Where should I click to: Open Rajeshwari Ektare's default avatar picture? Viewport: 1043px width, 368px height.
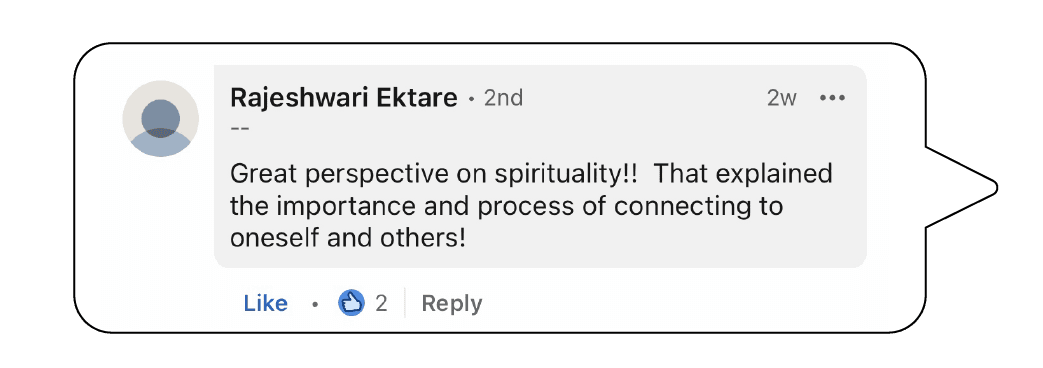pos(161,118)
